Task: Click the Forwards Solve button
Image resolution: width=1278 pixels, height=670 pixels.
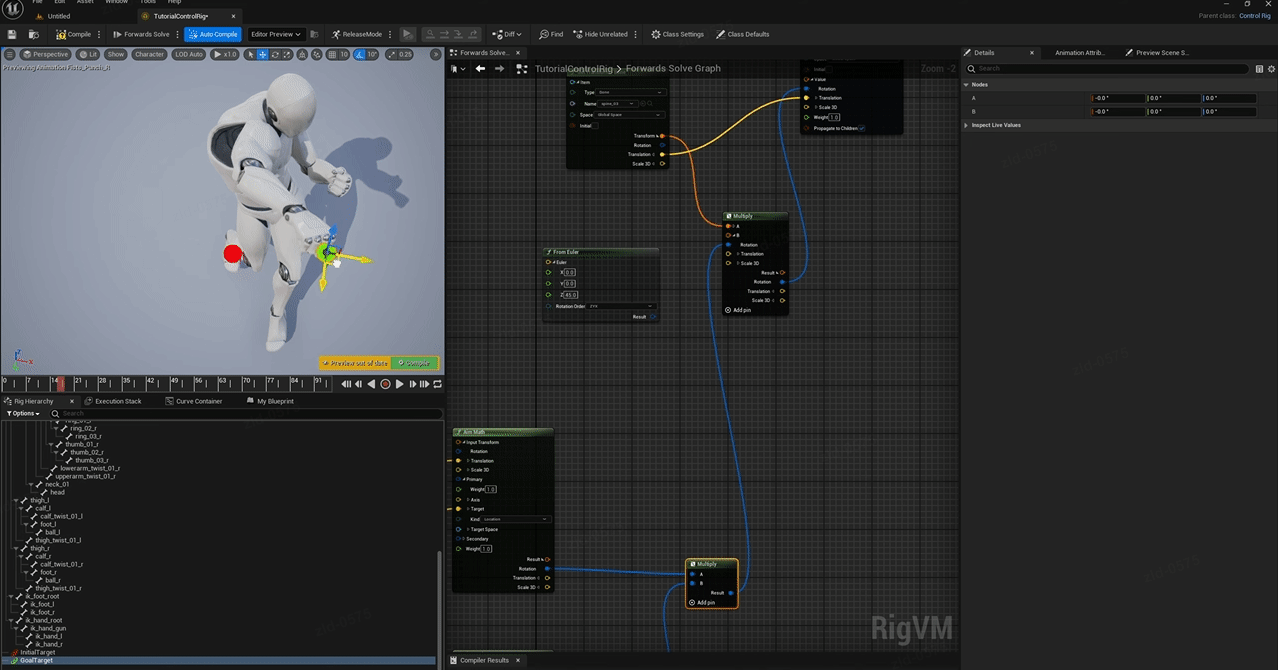Action: (x=141, y=34)
